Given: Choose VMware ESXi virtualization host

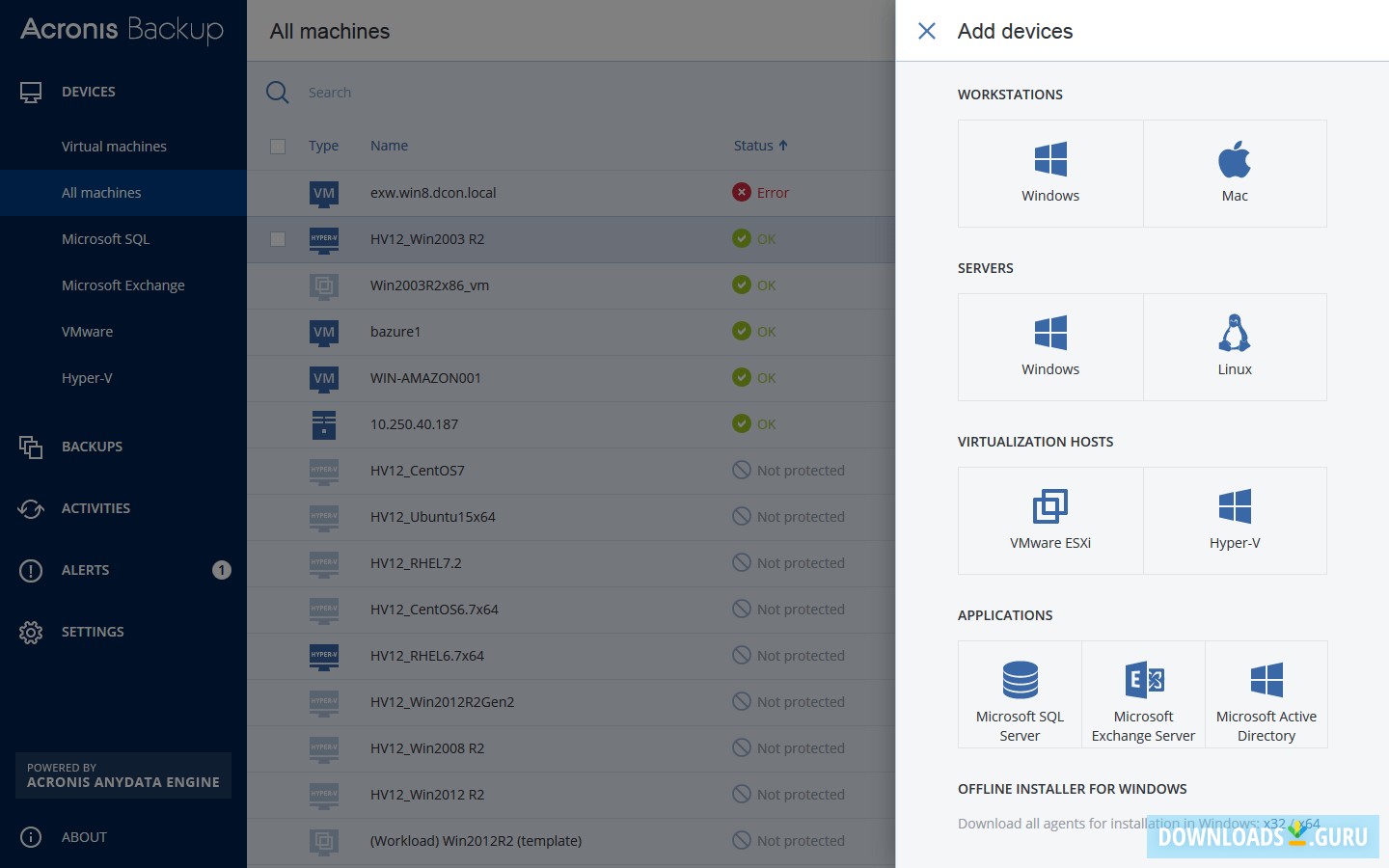Looking at the screenshot, I should coord(1049,521).
